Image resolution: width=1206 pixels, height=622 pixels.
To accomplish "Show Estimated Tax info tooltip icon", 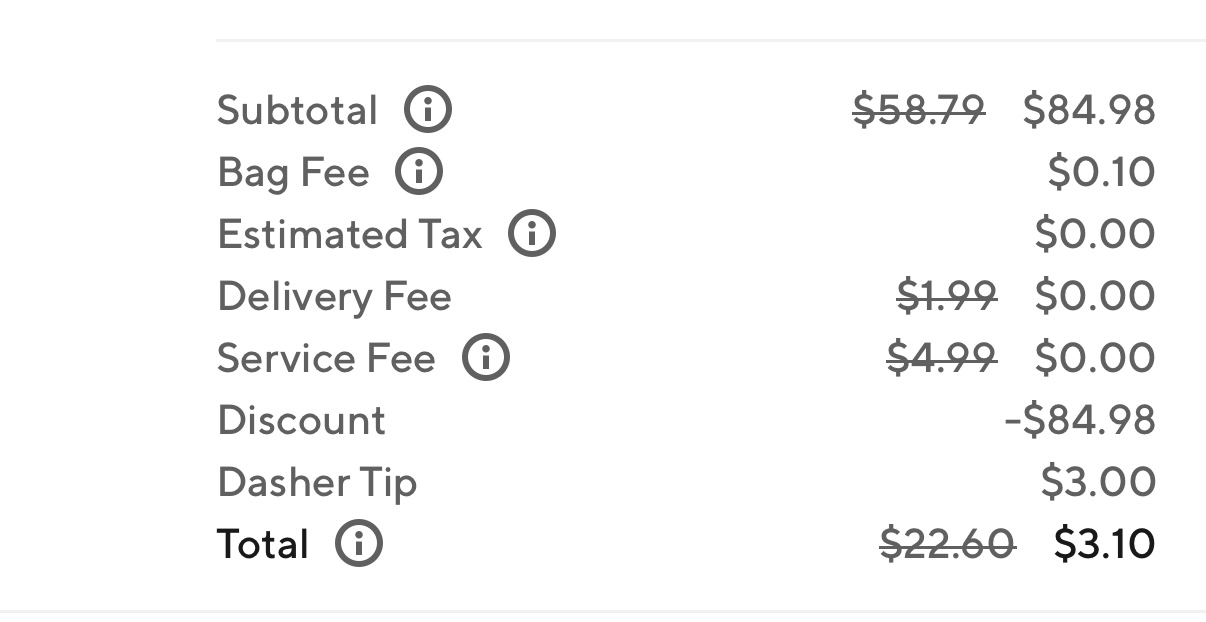I will pyautogui.click(x=532, y=234).
